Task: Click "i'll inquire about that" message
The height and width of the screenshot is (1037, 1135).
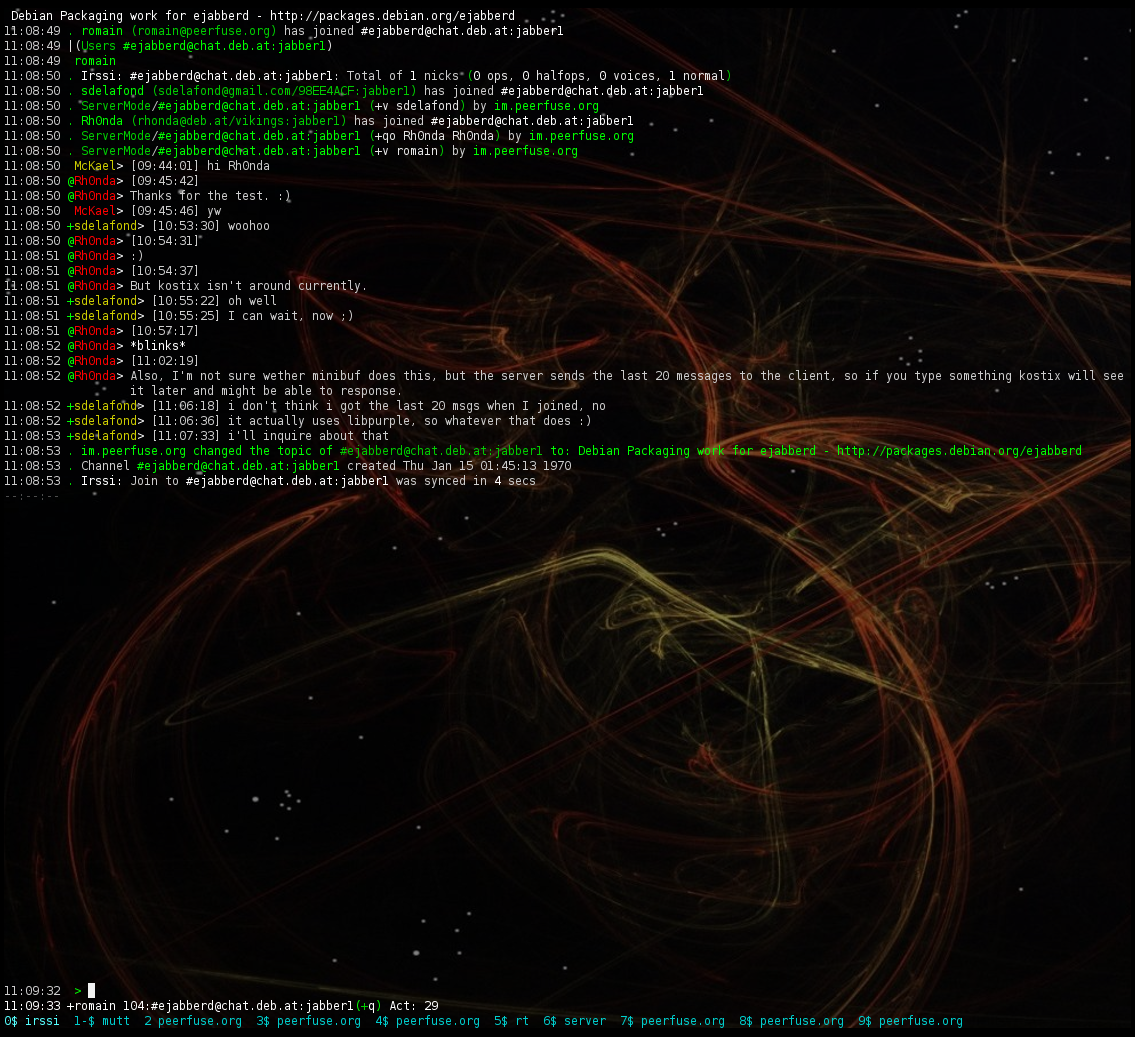Action: click(x=308, y=435)
